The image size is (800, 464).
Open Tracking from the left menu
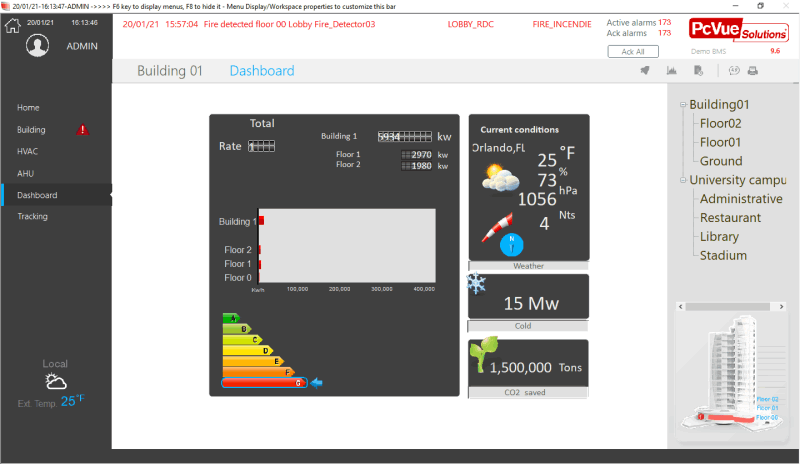(x=32, y=216)
